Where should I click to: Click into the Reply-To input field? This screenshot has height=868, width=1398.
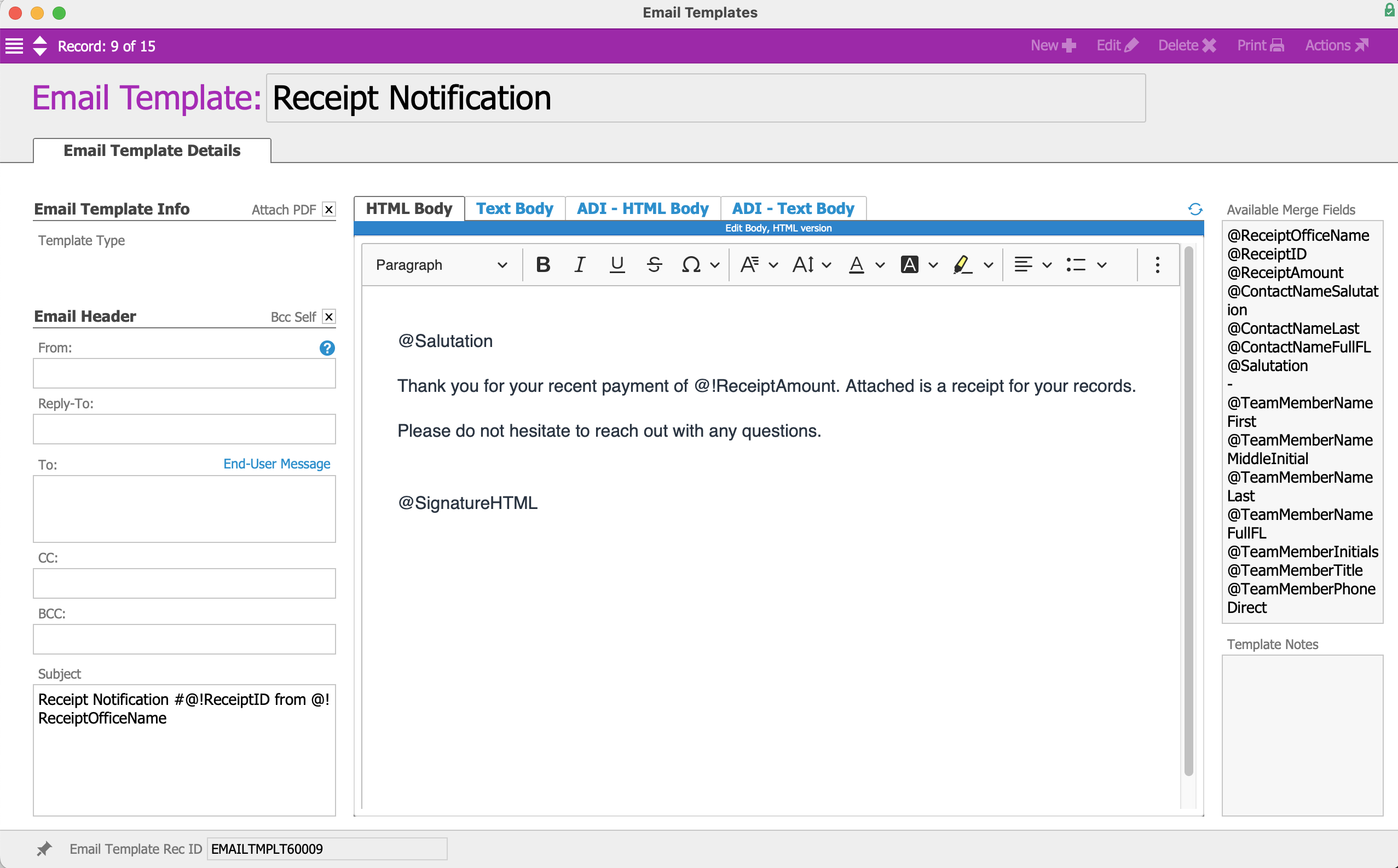click(184, 429)
